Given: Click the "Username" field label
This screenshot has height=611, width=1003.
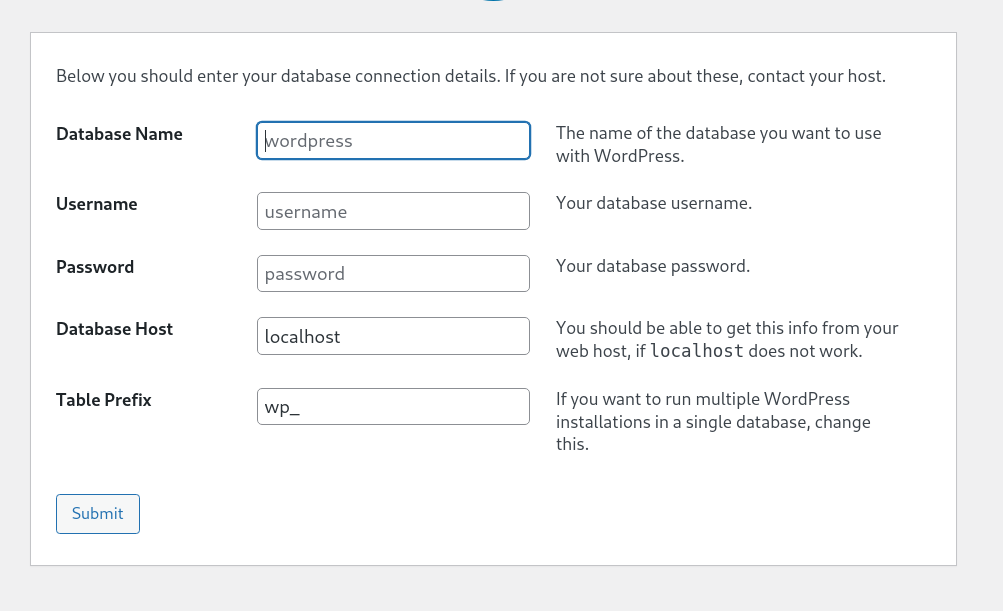Looking at the screenshot, I should (97, 204).
